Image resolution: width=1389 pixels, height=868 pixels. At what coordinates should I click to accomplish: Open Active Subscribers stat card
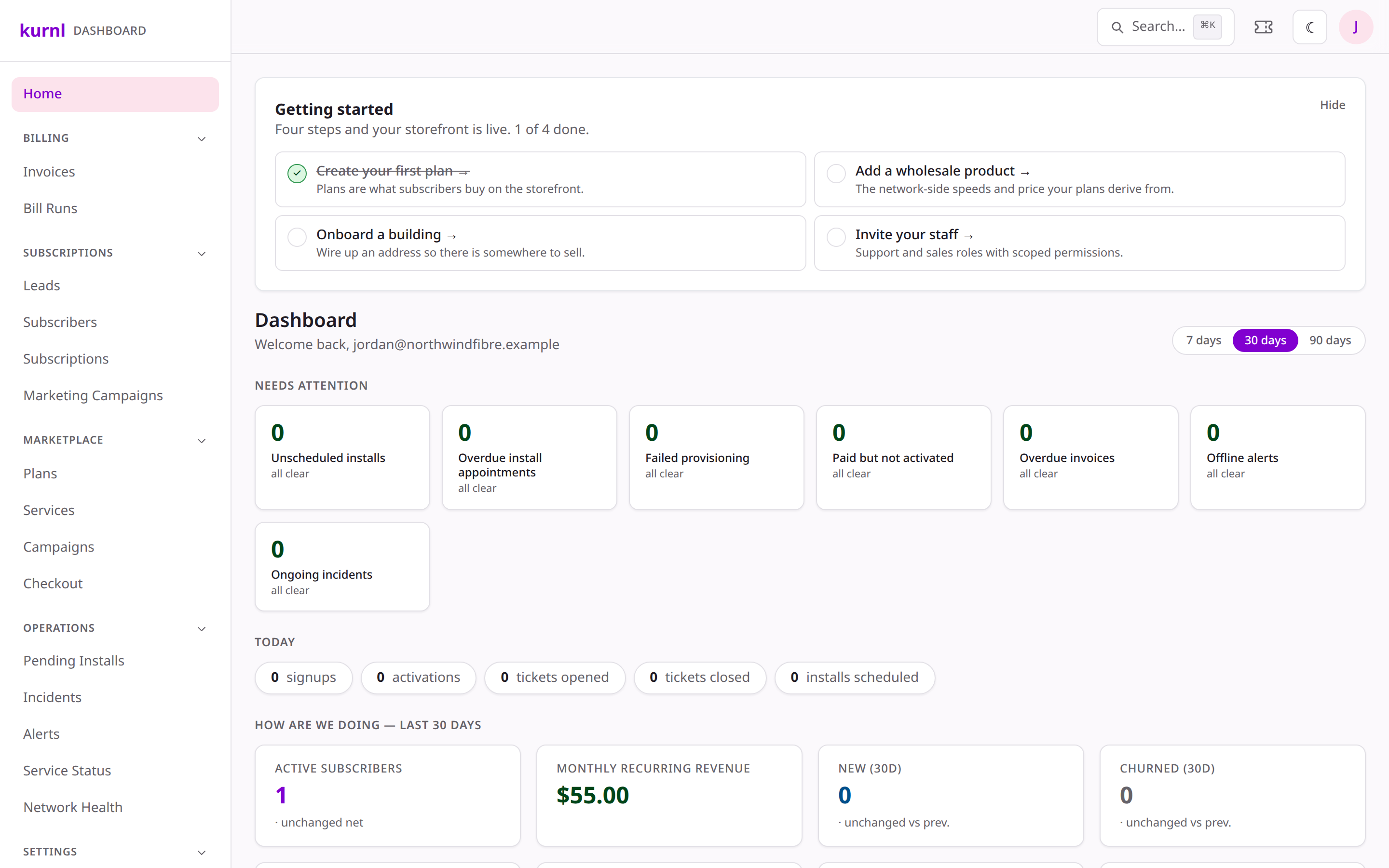[387, 796]
